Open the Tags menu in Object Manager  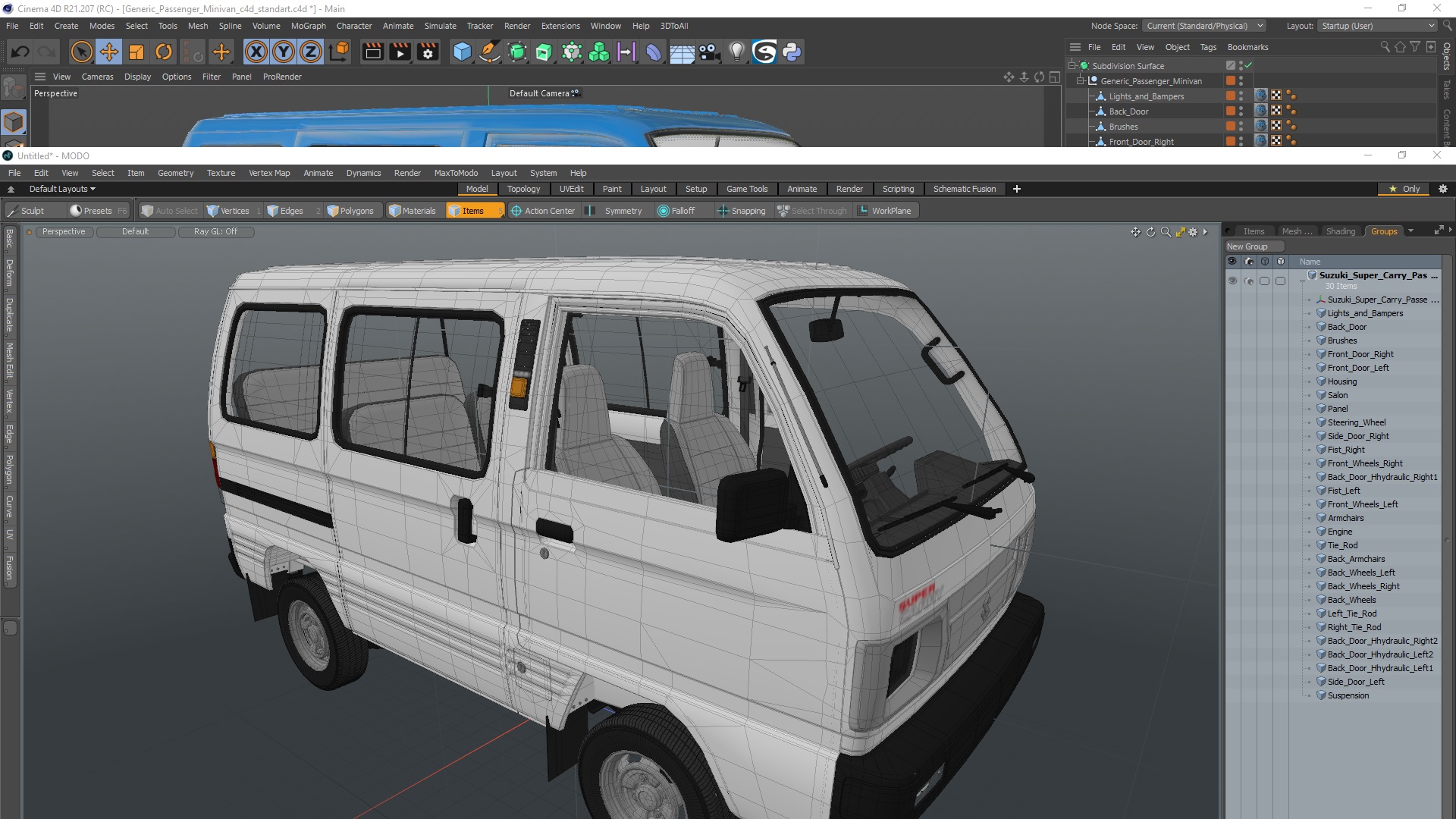1208,47
